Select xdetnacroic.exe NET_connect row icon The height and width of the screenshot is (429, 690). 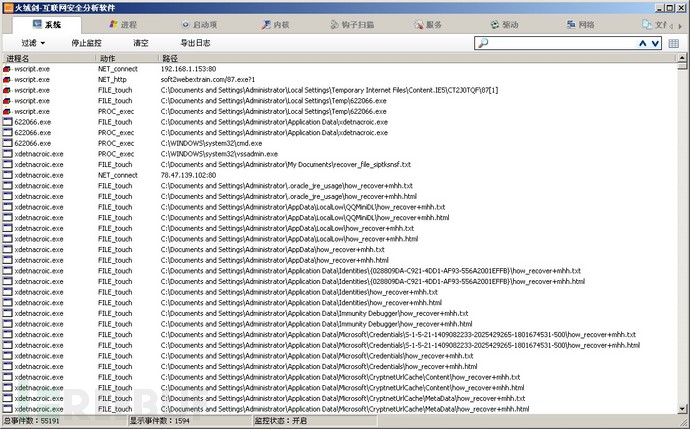pos(7,175)
